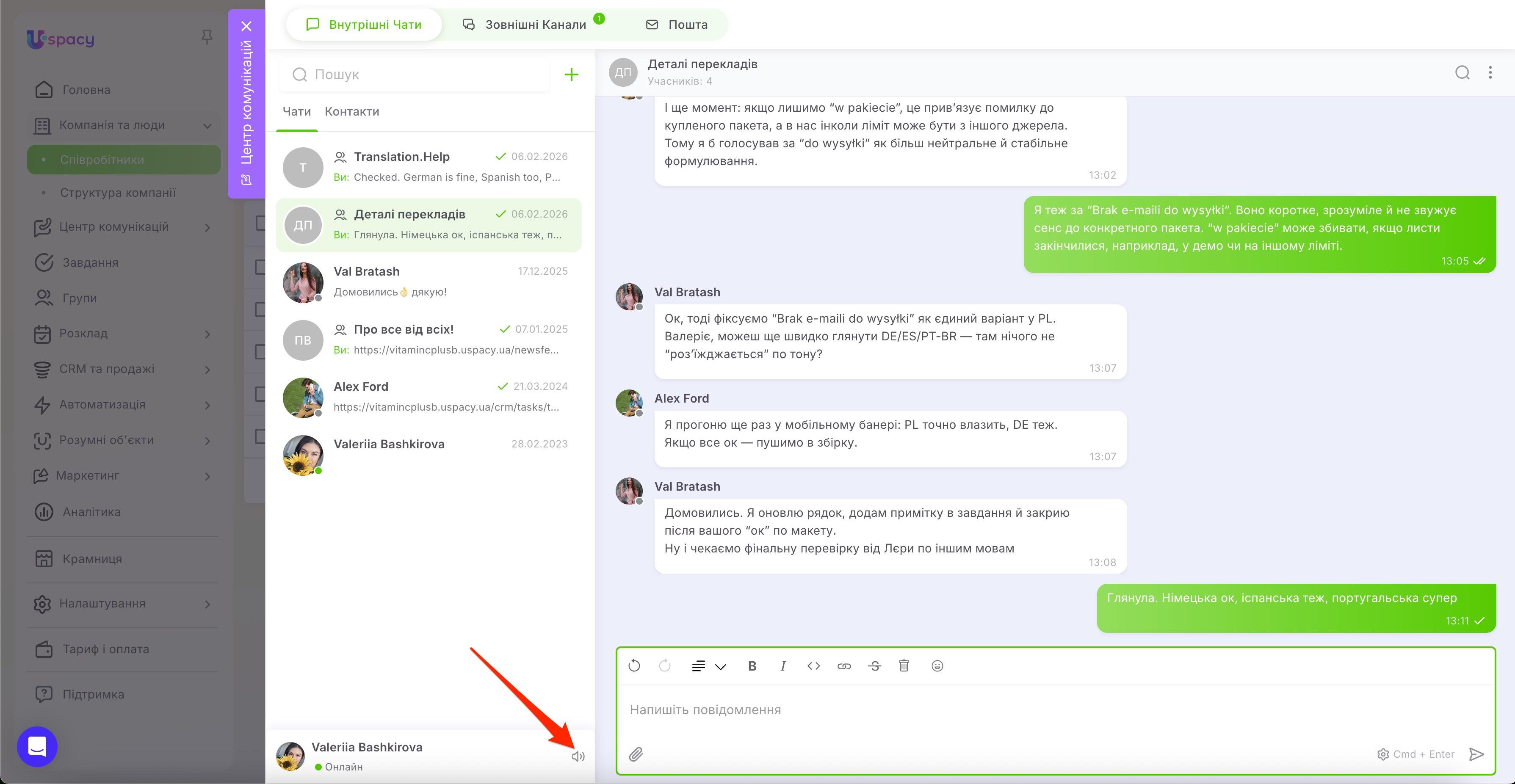Select the Чати tab in chat list
Image resolution: width=1515 pixels, height=784 pixels.
pyautogui.click(x=296, y=112)
